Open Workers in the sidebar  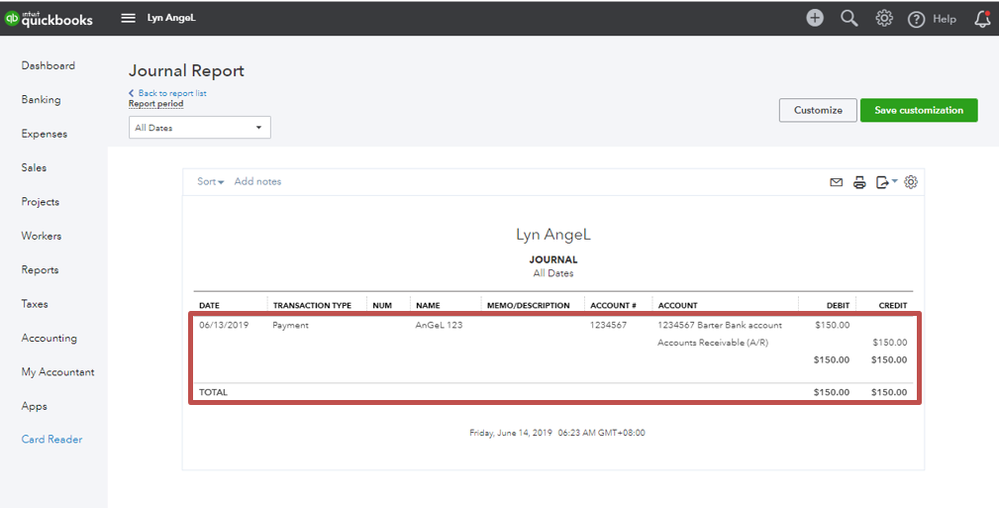(41, 236)
